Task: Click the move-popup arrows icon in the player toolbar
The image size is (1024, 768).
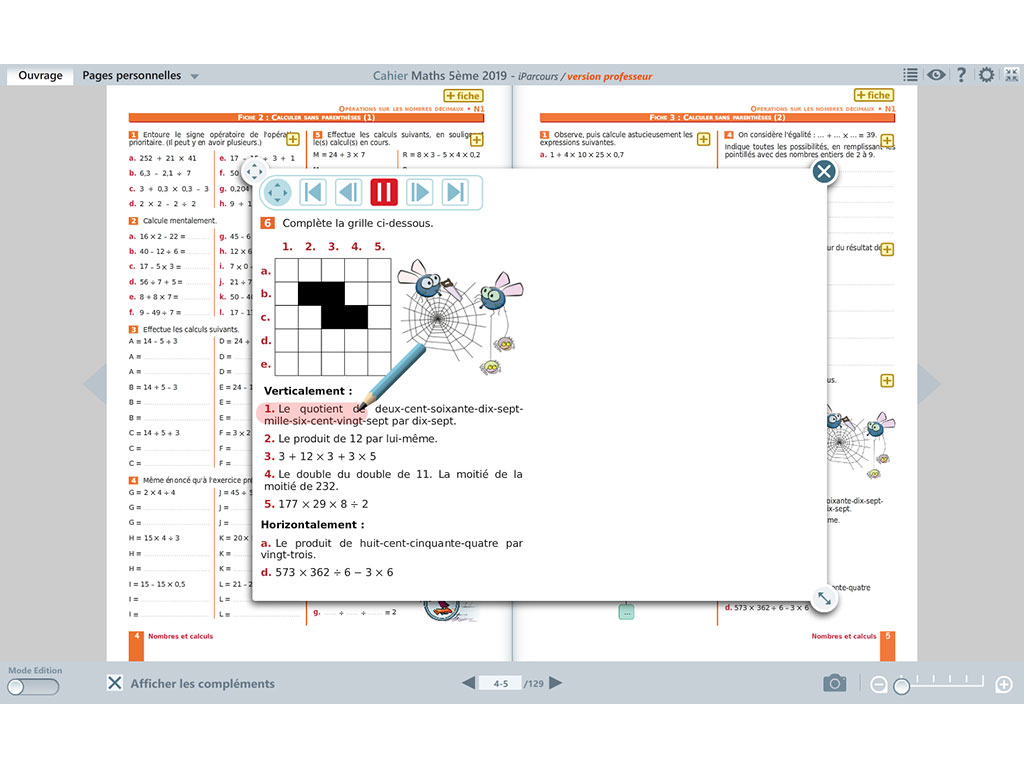Action: pos(277,192)
